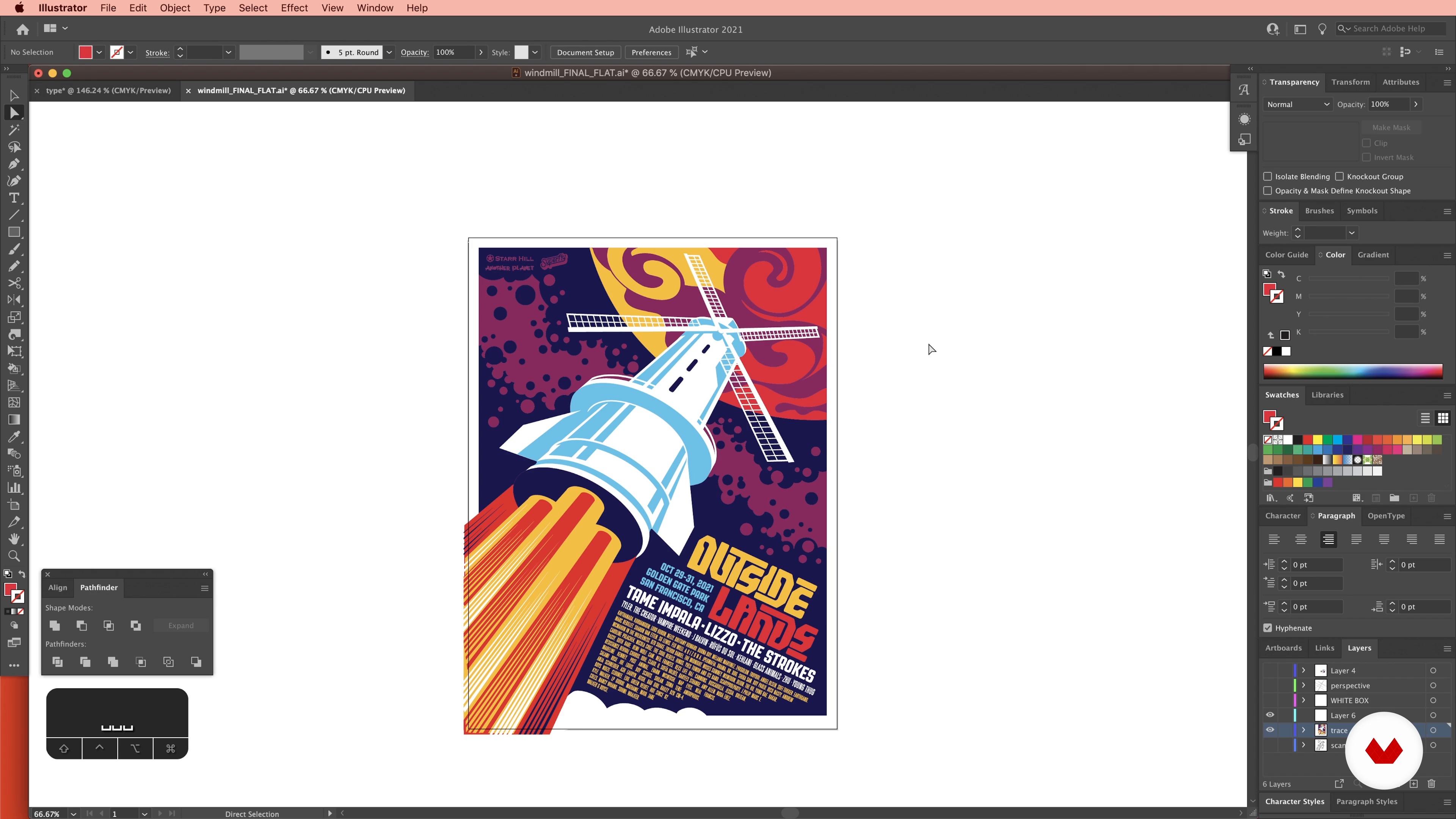
Task: Click Preferences button
Action: (651, 52)
